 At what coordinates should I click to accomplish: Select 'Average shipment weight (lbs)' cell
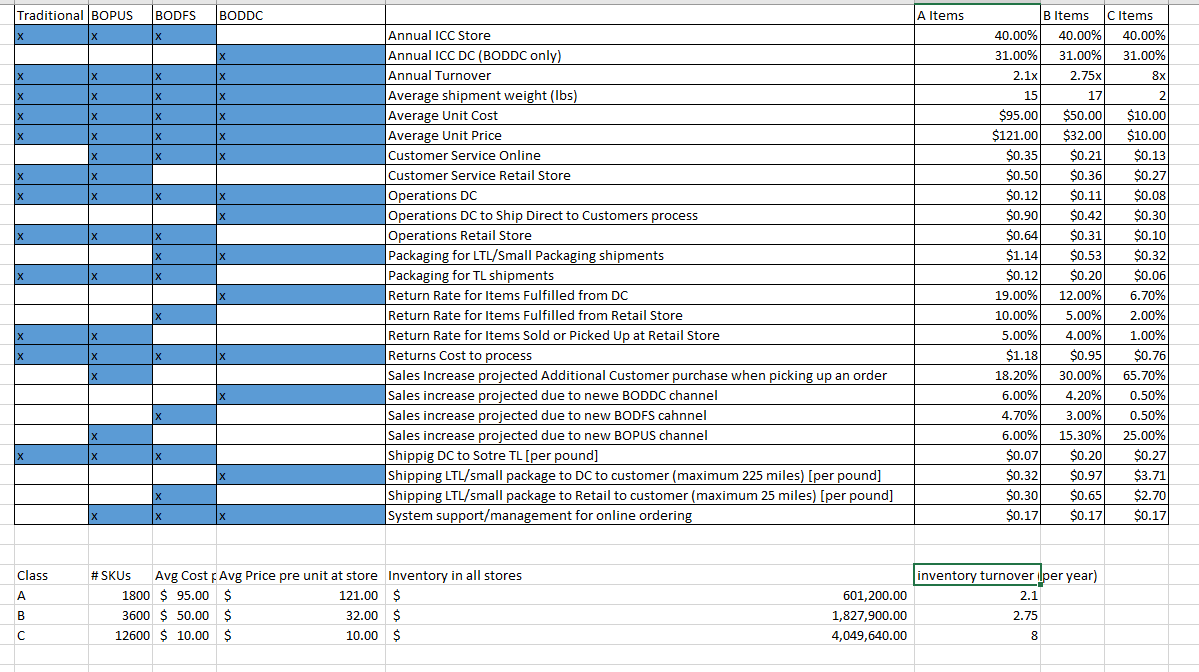click(x=650, y=95)
